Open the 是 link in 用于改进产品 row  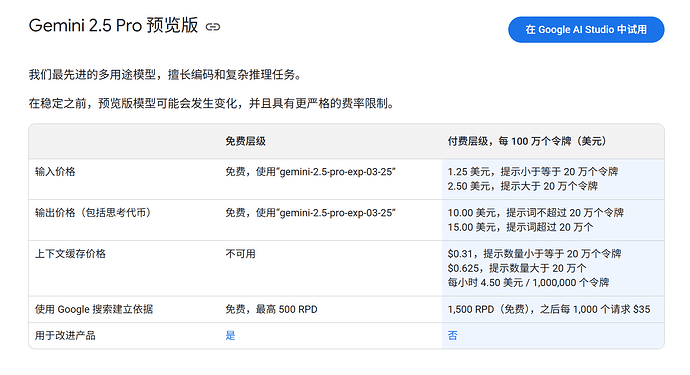(230, 335)
